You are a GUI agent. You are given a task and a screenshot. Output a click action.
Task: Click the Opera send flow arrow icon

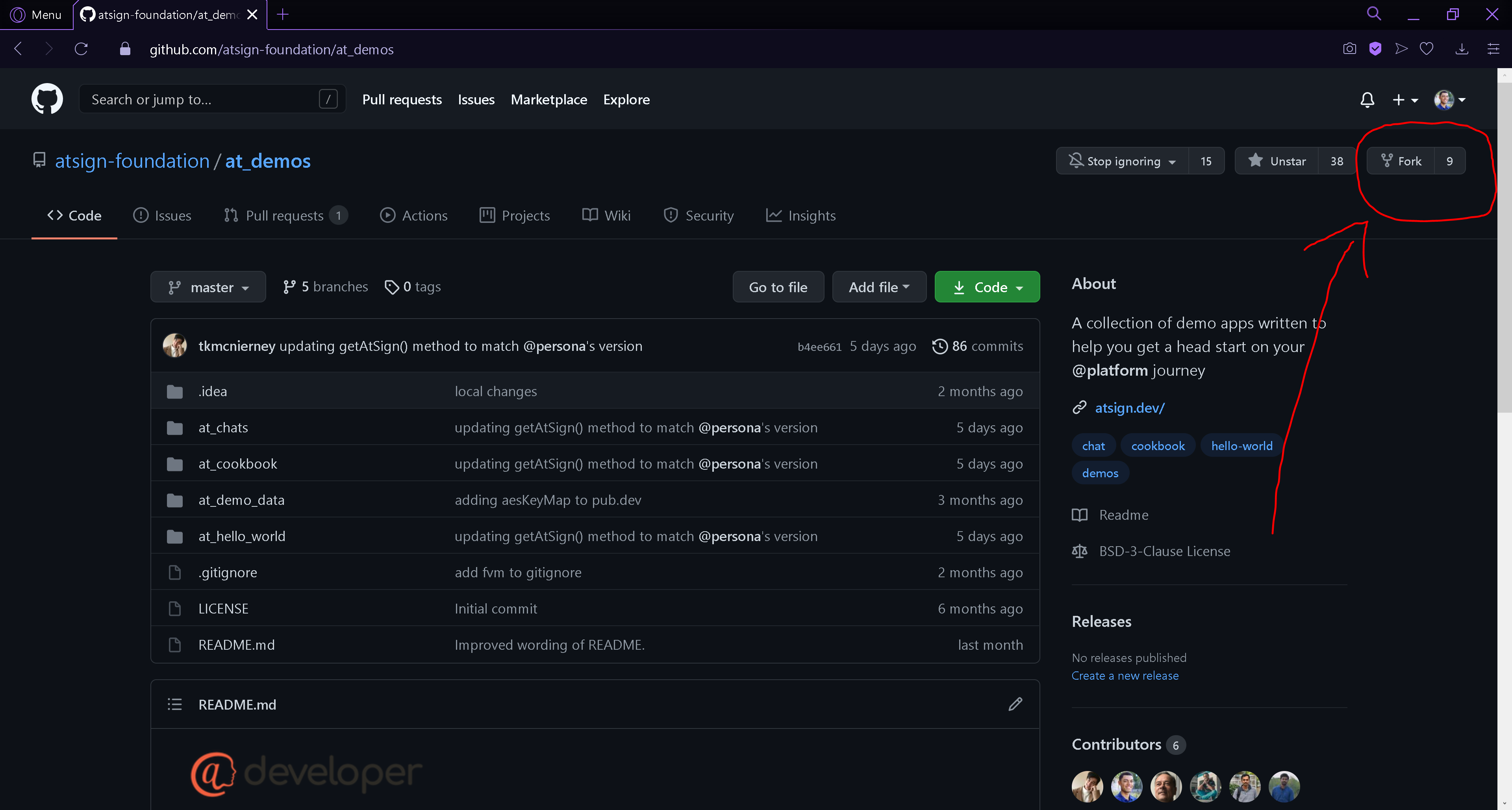pos(1401,49)
